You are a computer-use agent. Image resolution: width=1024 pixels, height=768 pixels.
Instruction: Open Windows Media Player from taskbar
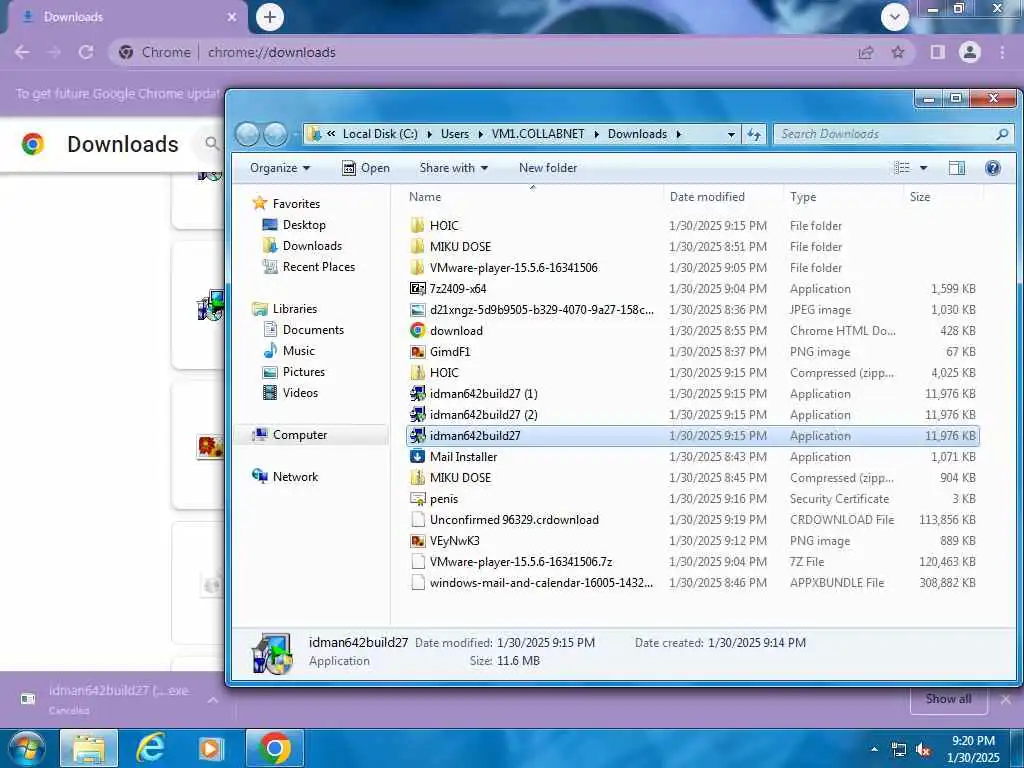click(x=211, y=748)
